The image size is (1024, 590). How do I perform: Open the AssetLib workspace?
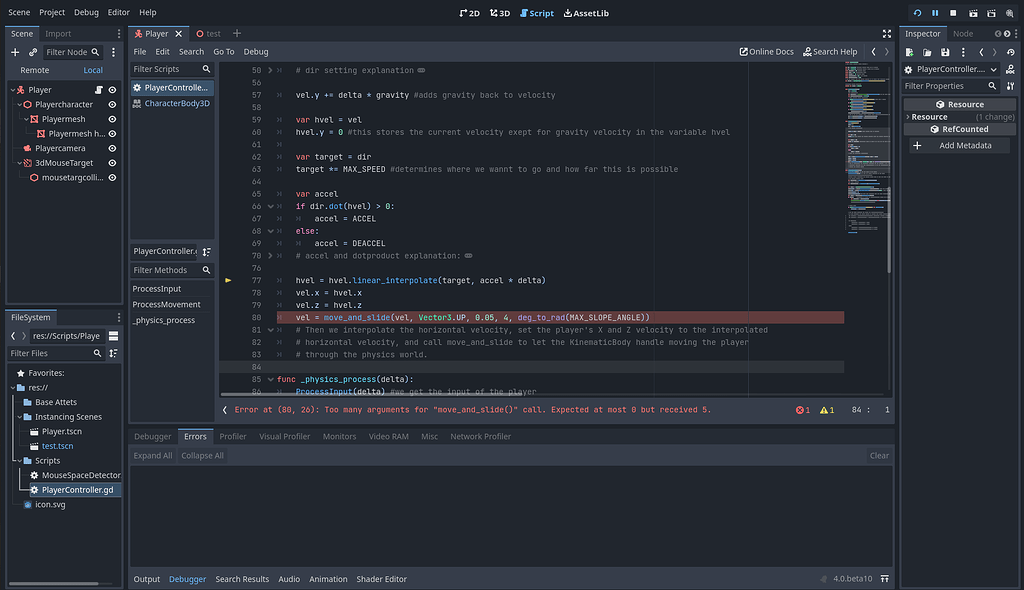point(586,13)
